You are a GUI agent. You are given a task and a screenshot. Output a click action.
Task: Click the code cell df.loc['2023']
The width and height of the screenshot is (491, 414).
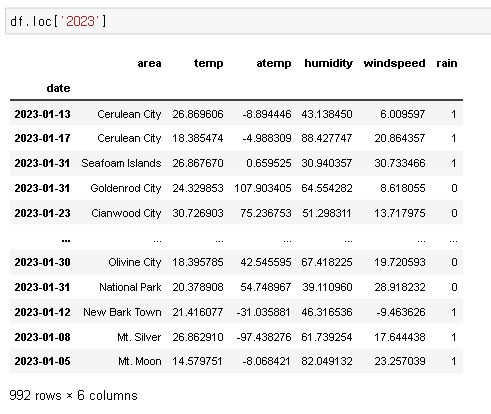tap(248, 22)
